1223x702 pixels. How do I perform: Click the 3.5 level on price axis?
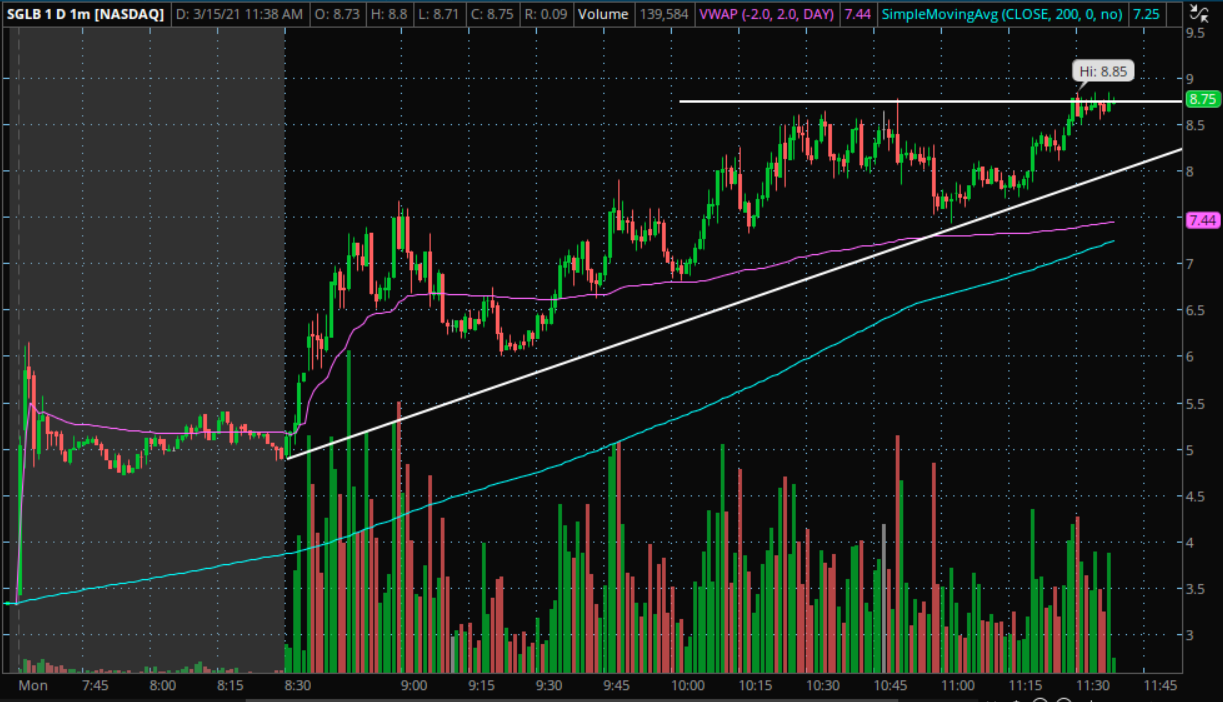pyautogui.click(x=1194, y=589)
